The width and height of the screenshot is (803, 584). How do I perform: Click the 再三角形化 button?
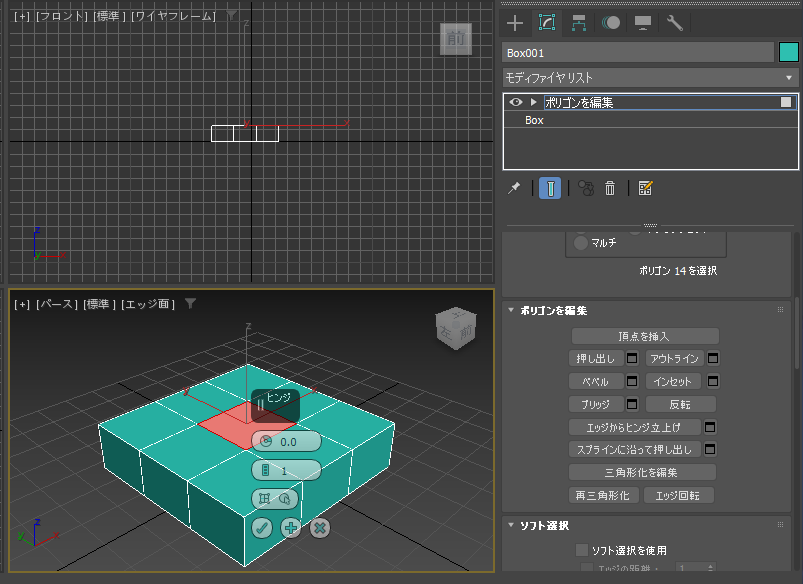603,495
